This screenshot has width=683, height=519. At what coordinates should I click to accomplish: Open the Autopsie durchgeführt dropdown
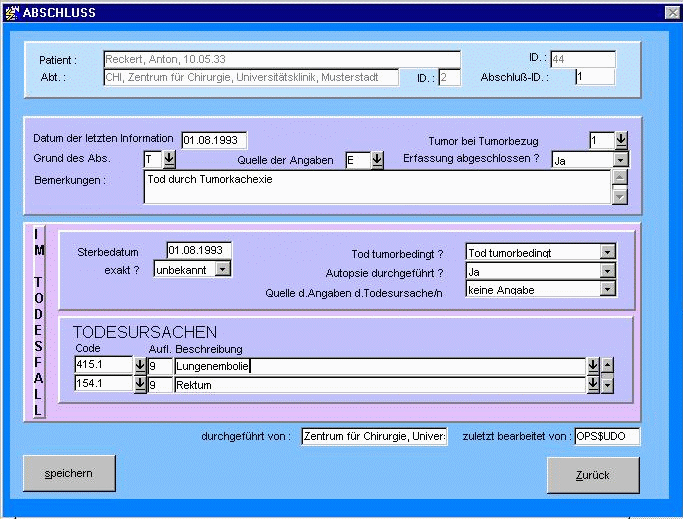[607, 271]
